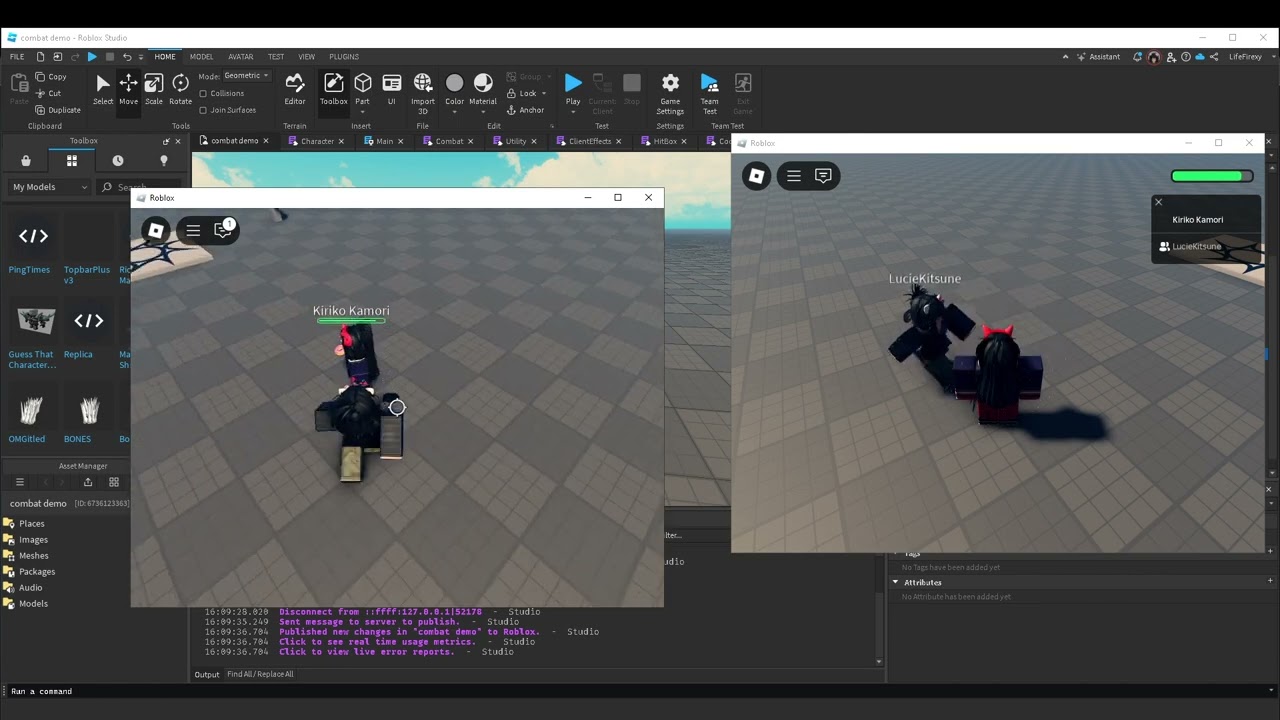Open the Asset Manager hamburger menu

point(19,482)
